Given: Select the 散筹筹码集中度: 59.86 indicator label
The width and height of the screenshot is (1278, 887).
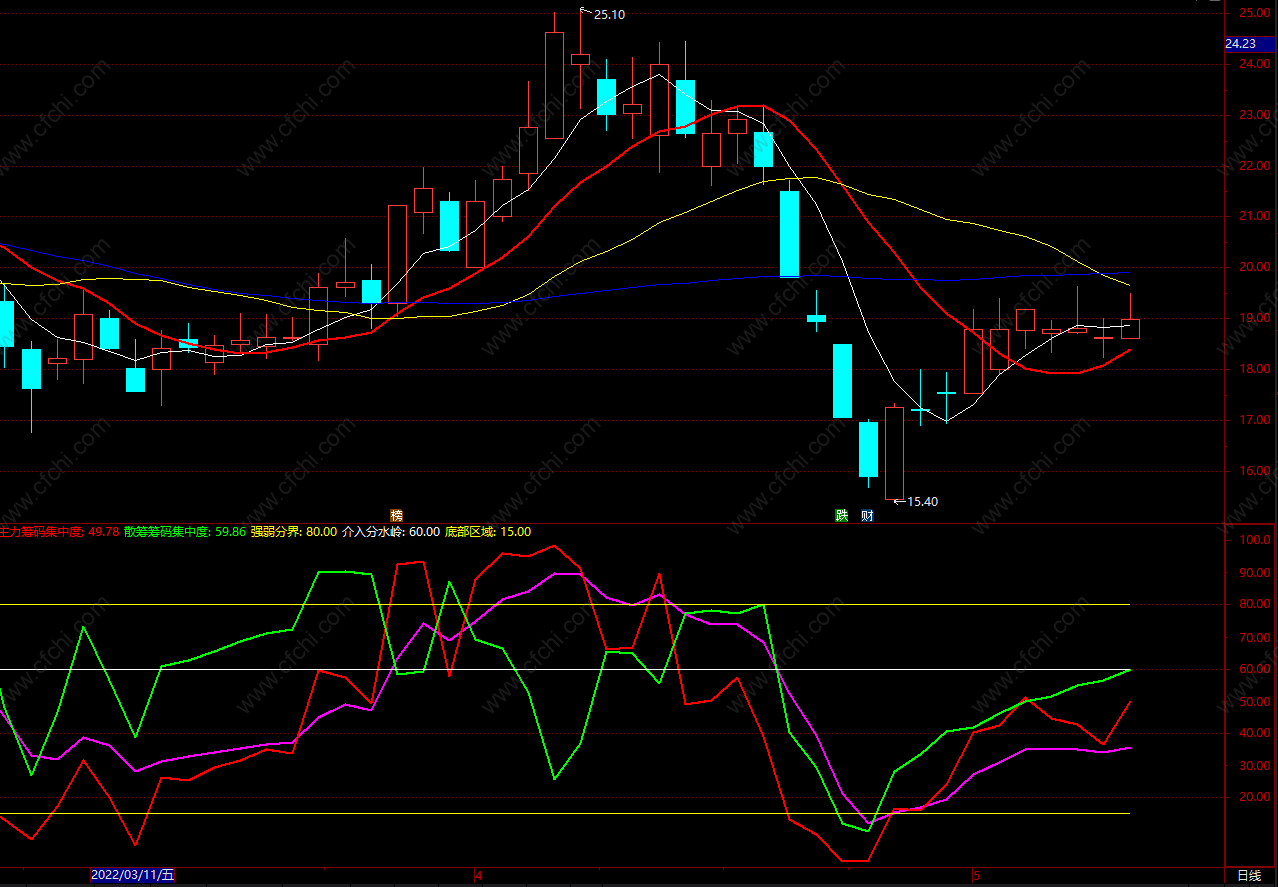Looking at the screenshot, I should [x=185, y=532].
